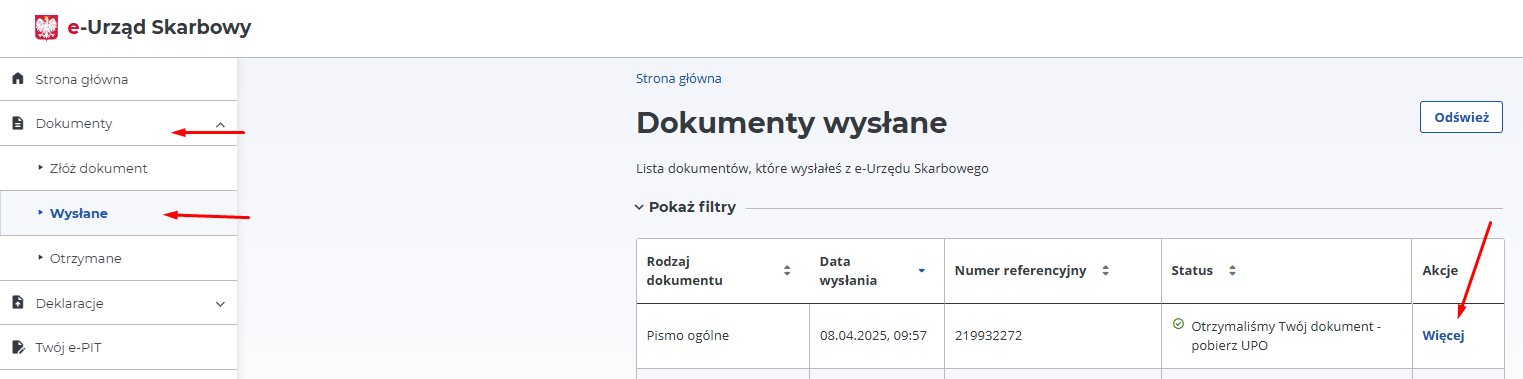Sort table by Status column
1523x379 pixels.
(x=1232, y=270)
